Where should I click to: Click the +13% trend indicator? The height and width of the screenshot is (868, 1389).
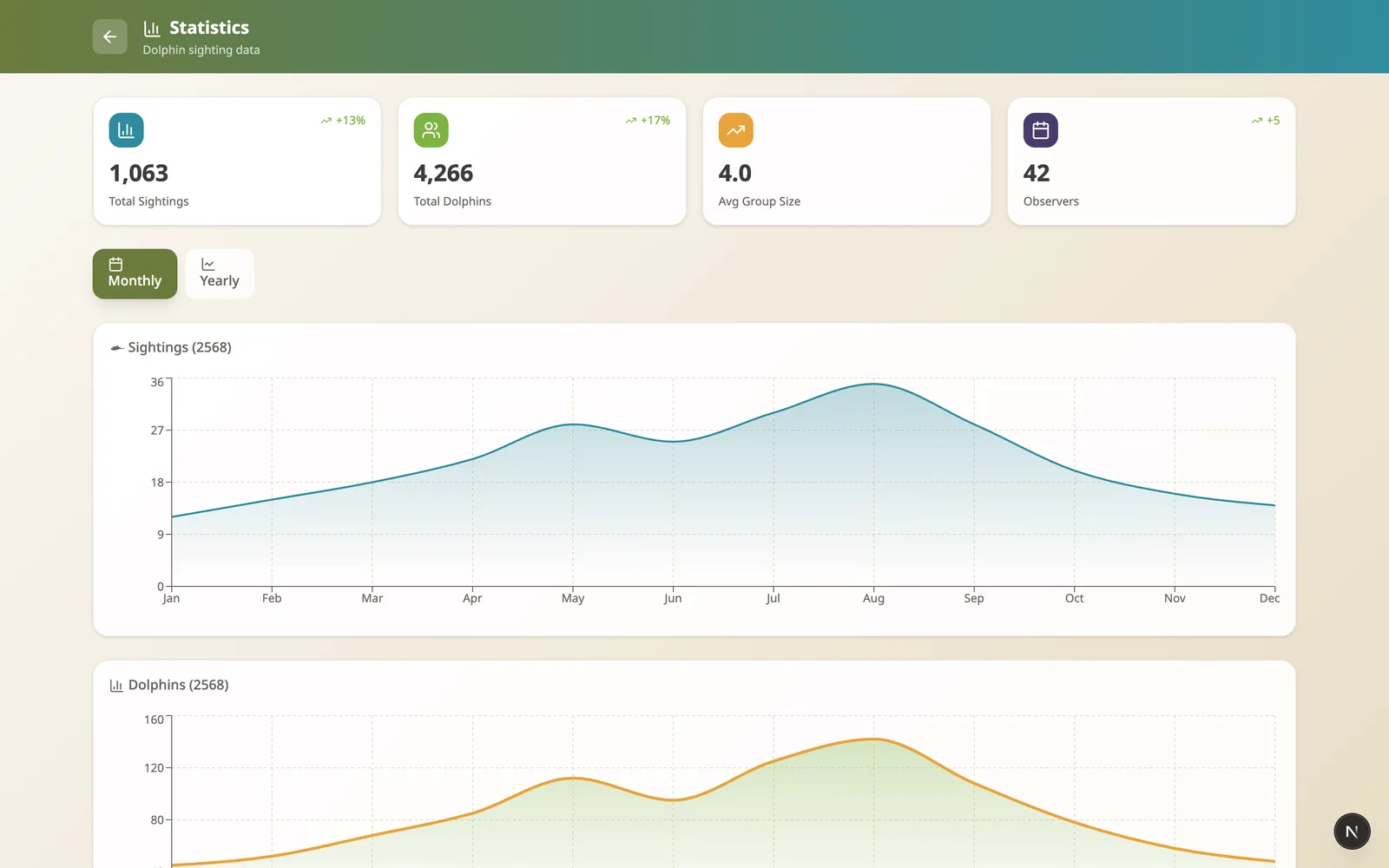pyautogui.click(x=343, y=121)
